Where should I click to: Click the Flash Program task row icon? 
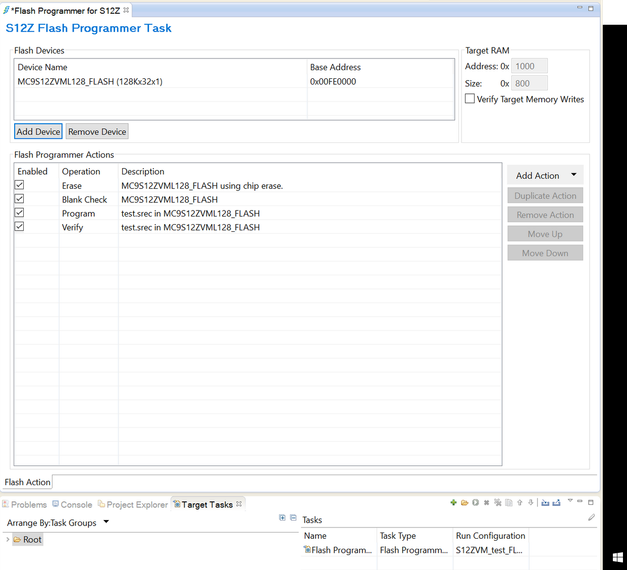pyautogui.click(x=307, y=550)
